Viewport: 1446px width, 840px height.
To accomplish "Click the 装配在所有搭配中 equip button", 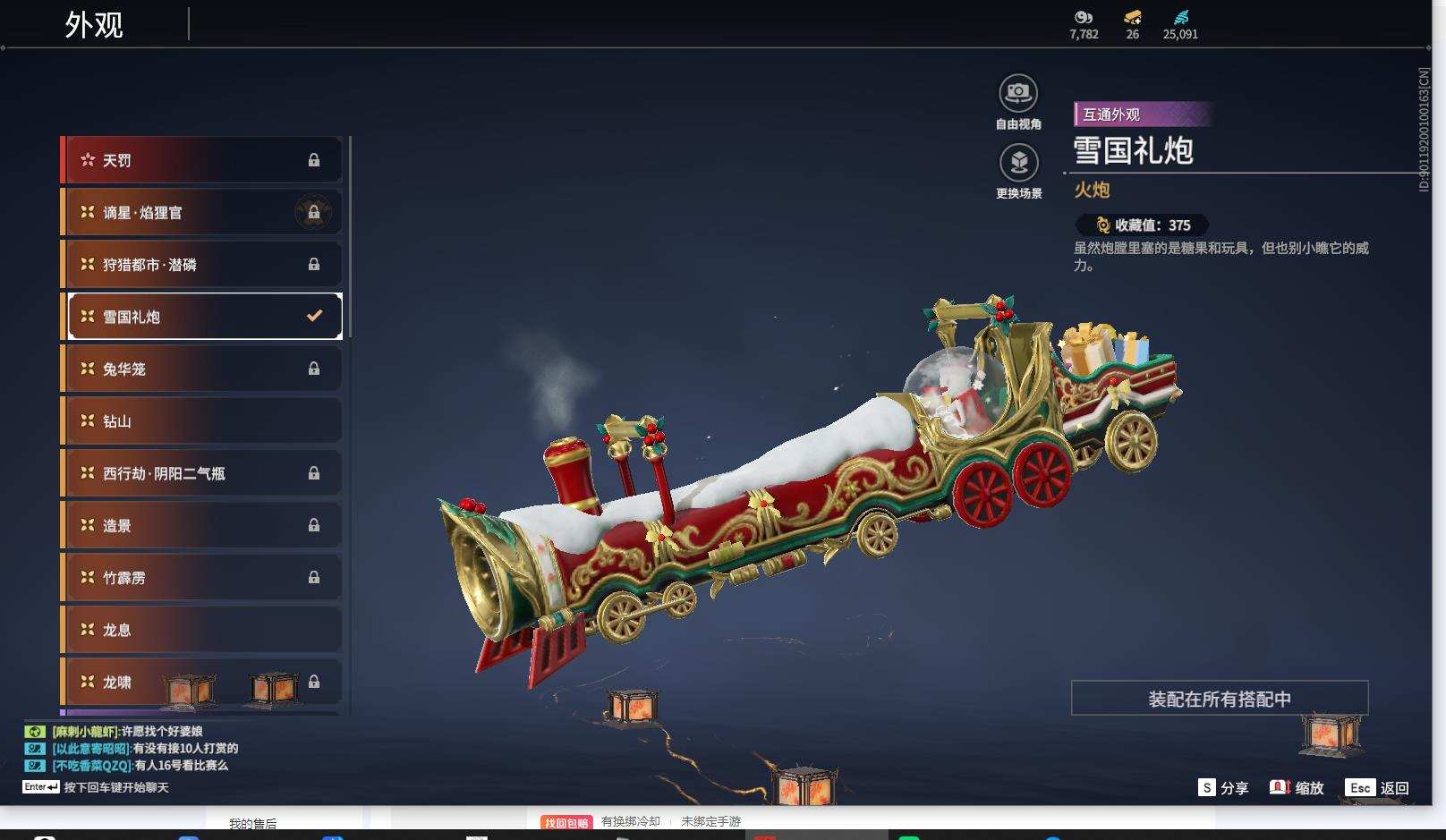I will click(1220, 698).
